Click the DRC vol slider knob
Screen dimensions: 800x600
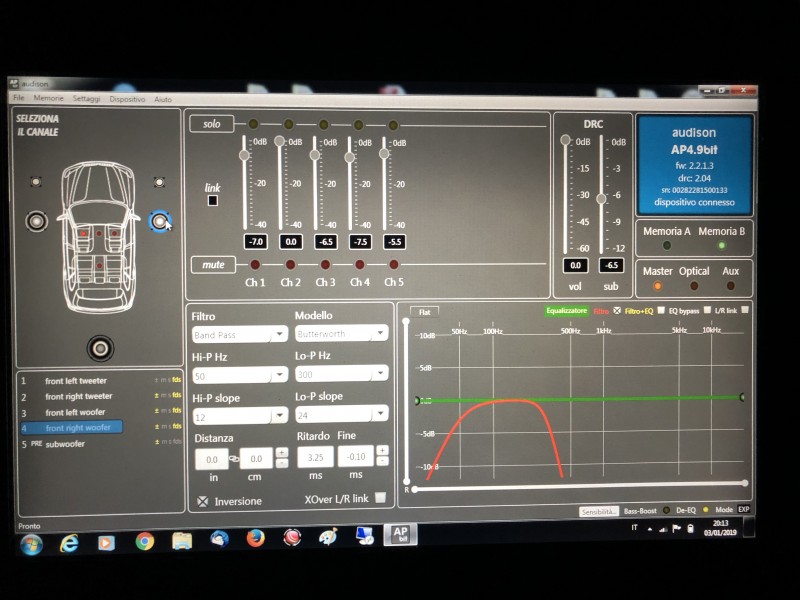point(565,140)
